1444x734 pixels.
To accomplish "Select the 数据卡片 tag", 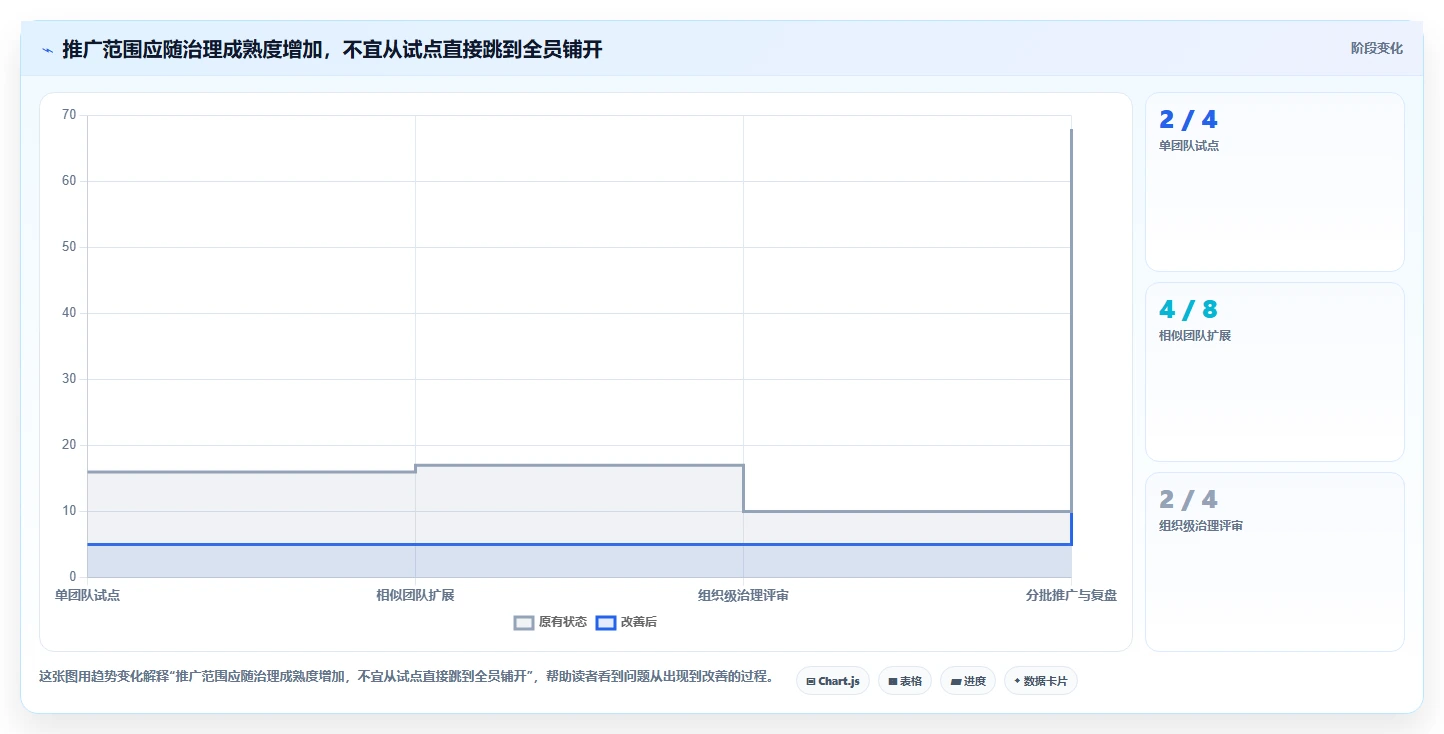I will pyautogui.click(x=1041, y=681).
